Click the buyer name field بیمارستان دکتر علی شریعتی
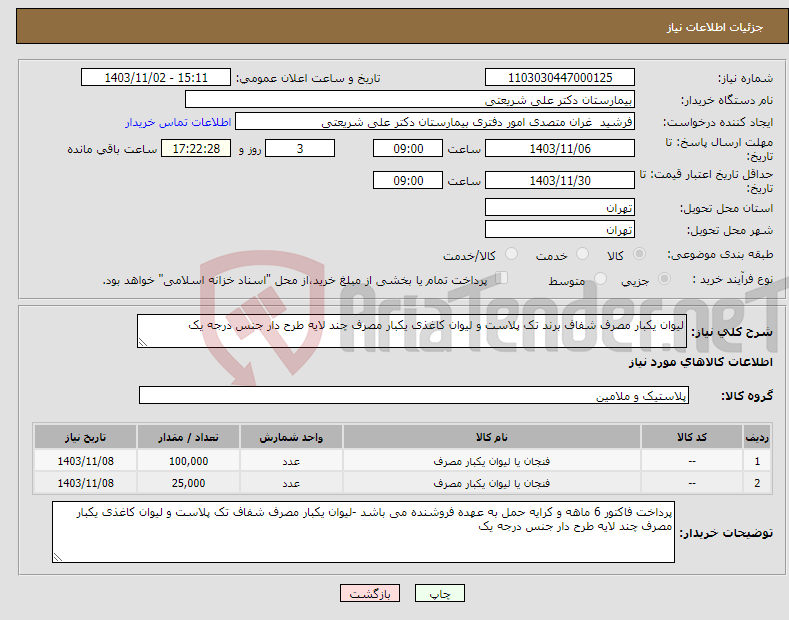 click(410, 100)
